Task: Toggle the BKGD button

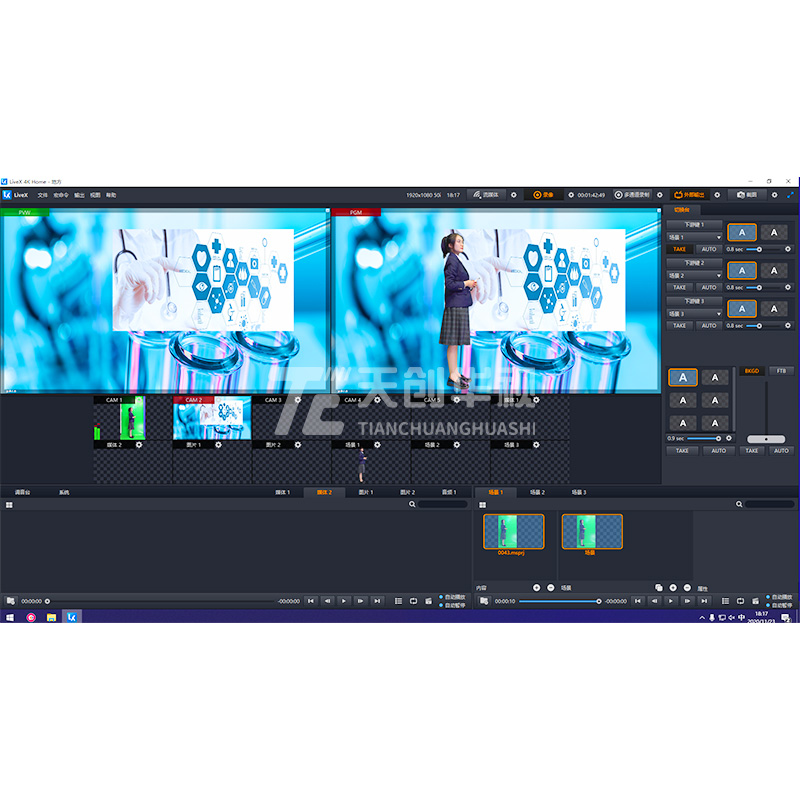Action: 752,371
